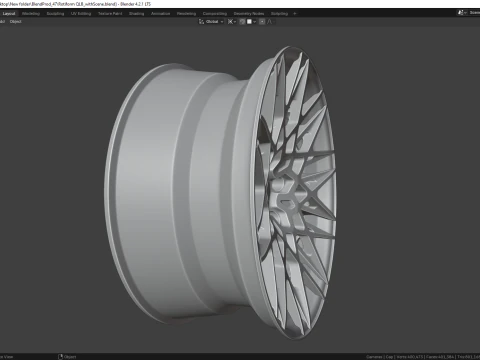The image size is (480, 360).
Task: Open the Animation workspace tab
Action: pyautogui.click(x=161, y=14)
